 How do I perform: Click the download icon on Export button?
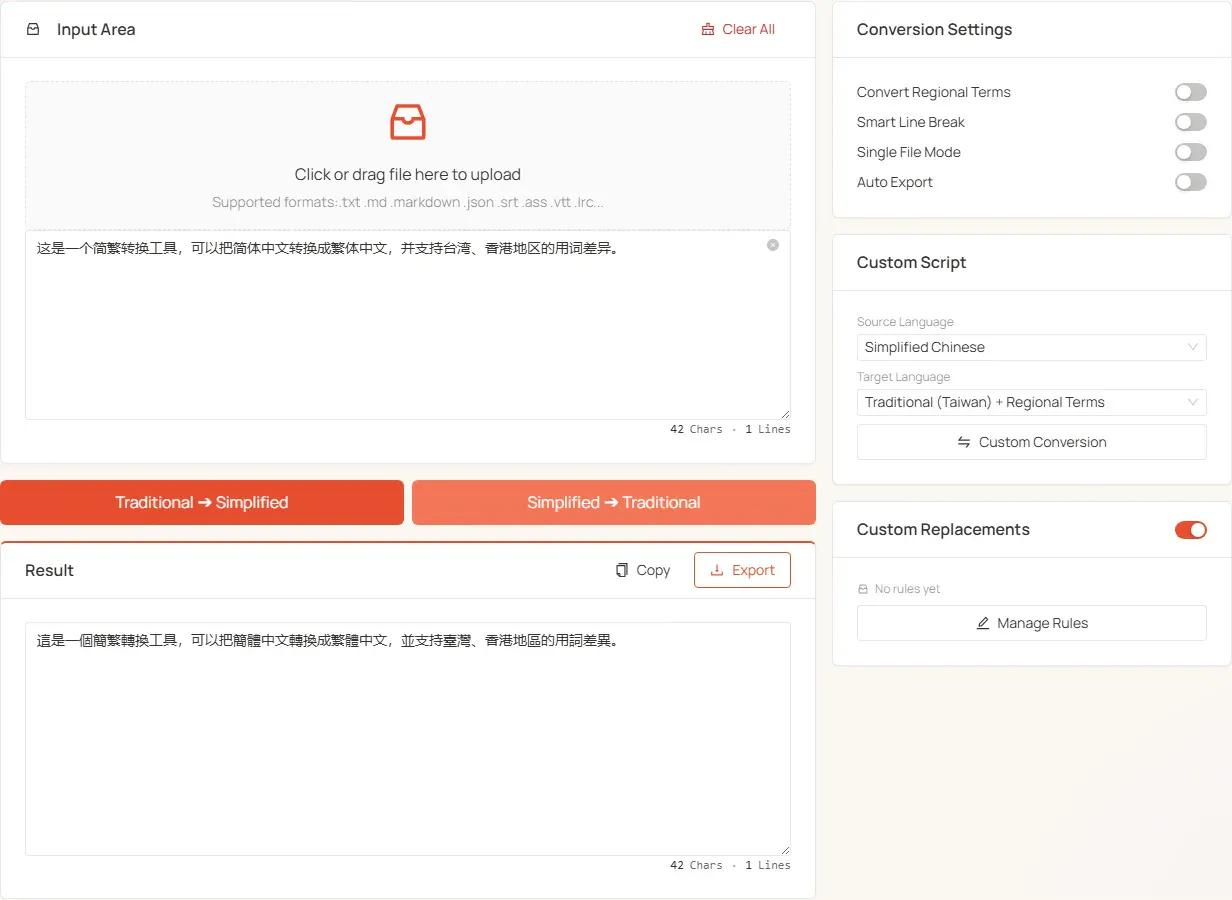(x=716, y=570)
